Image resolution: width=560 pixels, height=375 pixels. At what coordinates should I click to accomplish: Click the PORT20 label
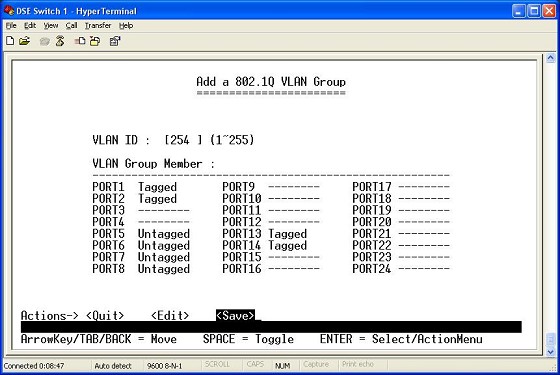[x=372, y=222]
